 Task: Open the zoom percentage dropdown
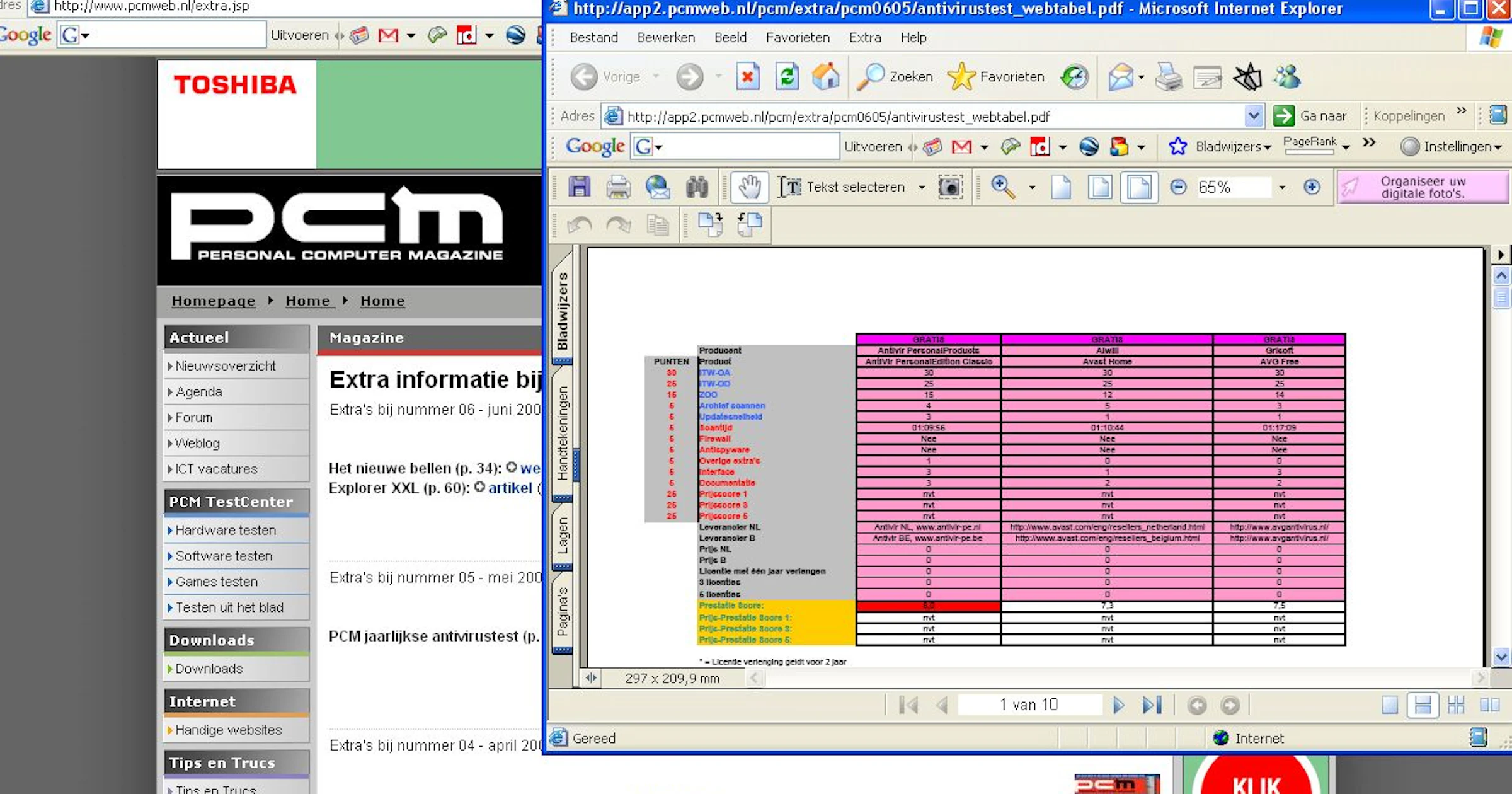click(x=1281, y=187)
